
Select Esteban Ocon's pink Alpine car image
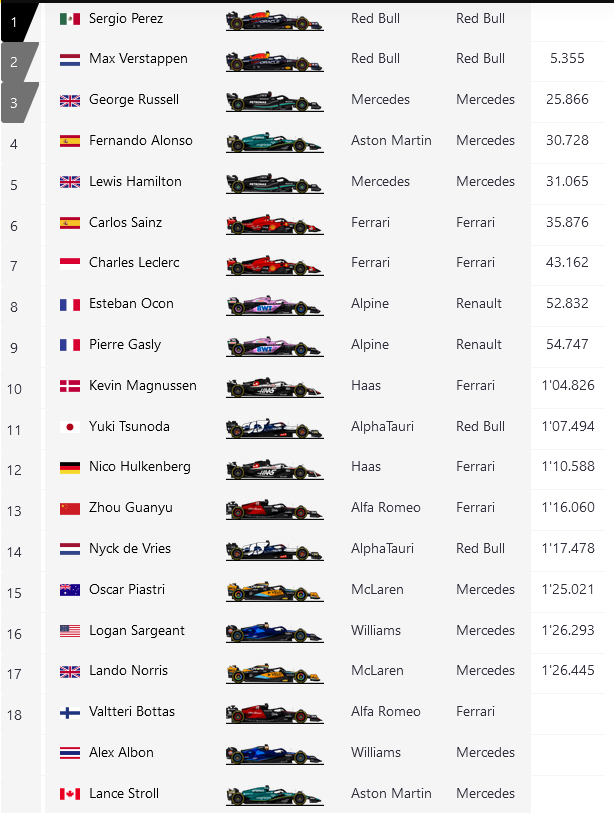pyautogui.click(x=274, y=305)
